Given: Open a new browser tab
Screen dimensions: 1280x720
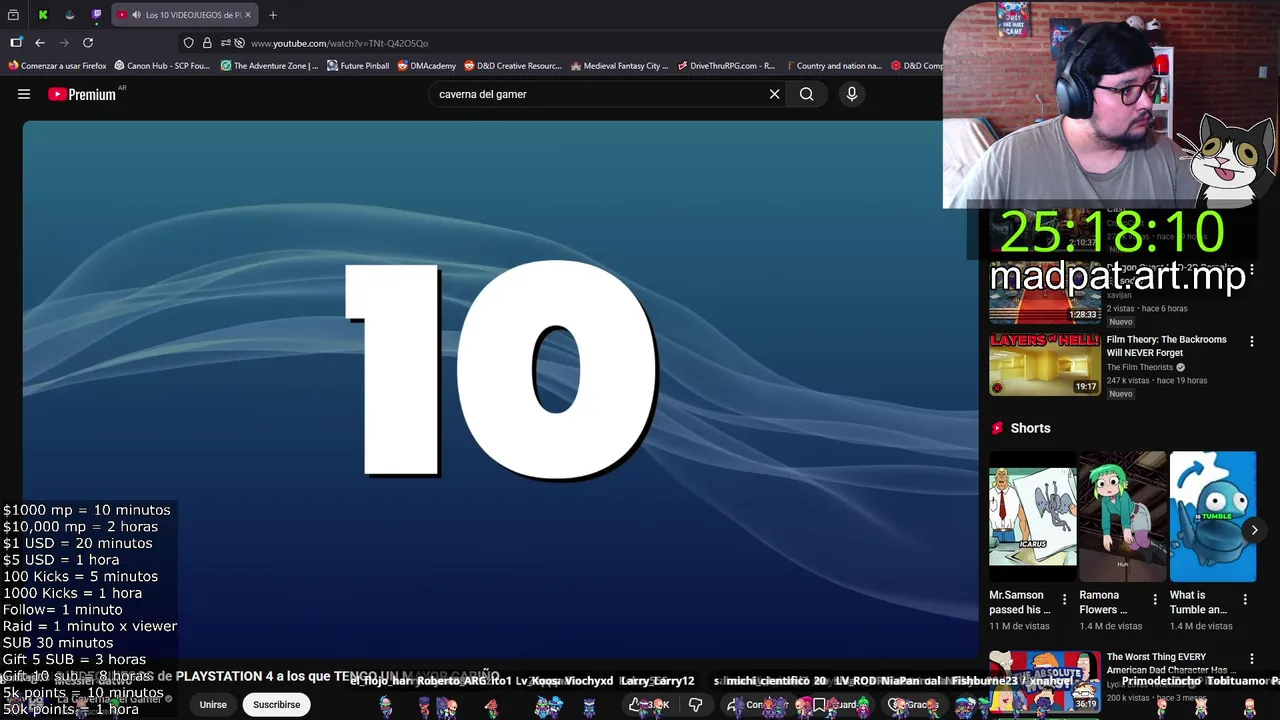Looking at the screenshot, I should click(273, 15).
